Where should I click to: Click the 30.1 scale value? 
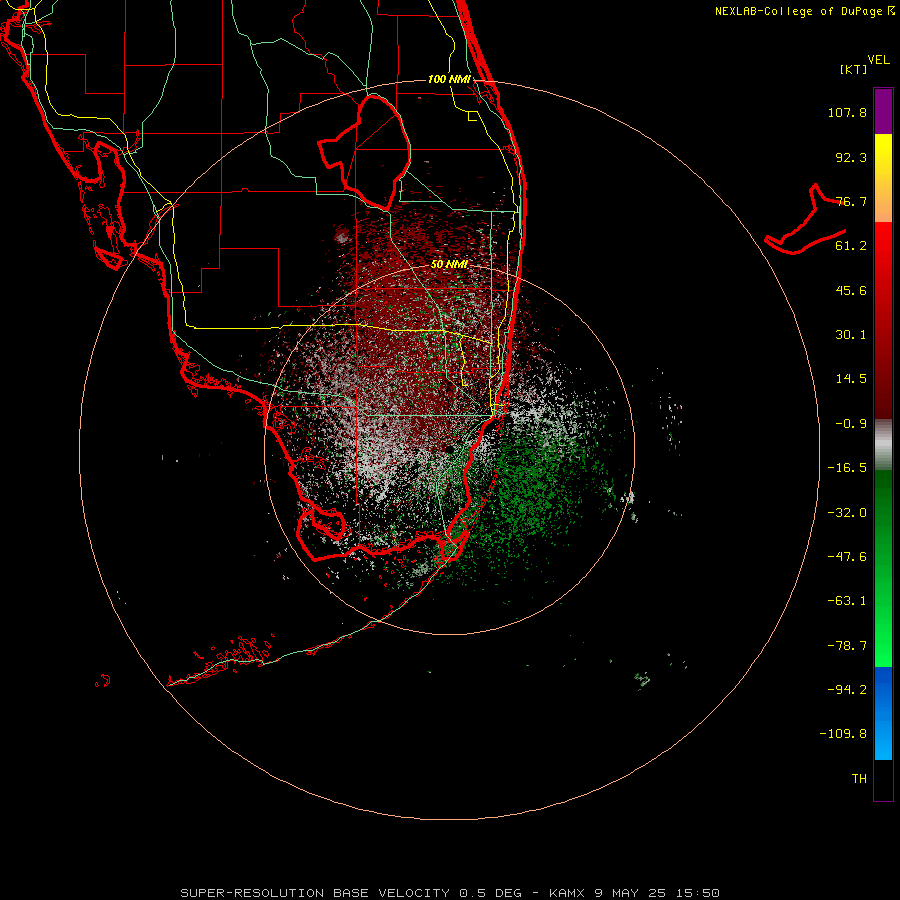click(851, 335)
